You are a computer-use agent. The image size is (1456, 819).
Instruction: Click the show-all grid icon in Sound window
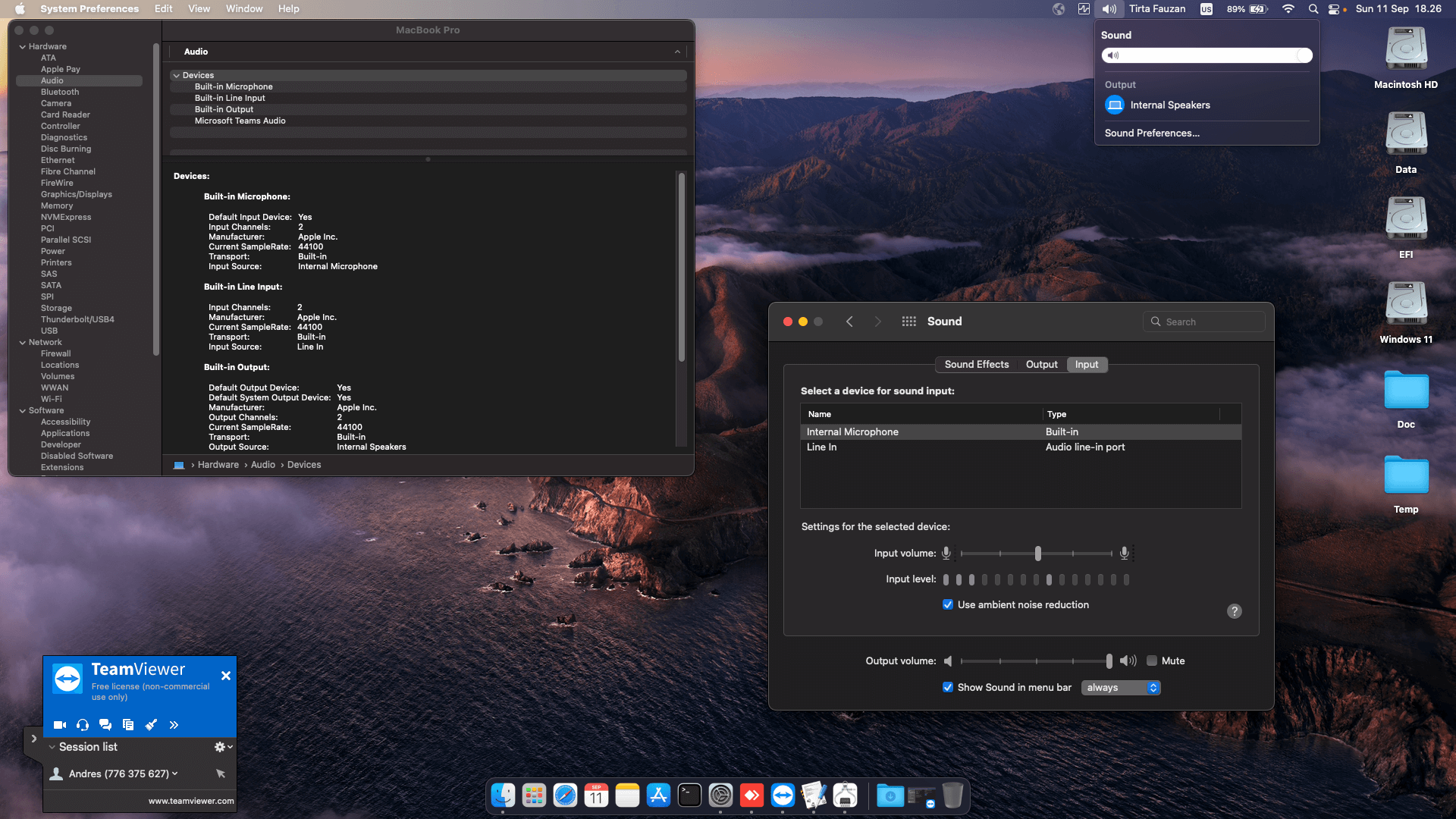click(x=908, y=322)
